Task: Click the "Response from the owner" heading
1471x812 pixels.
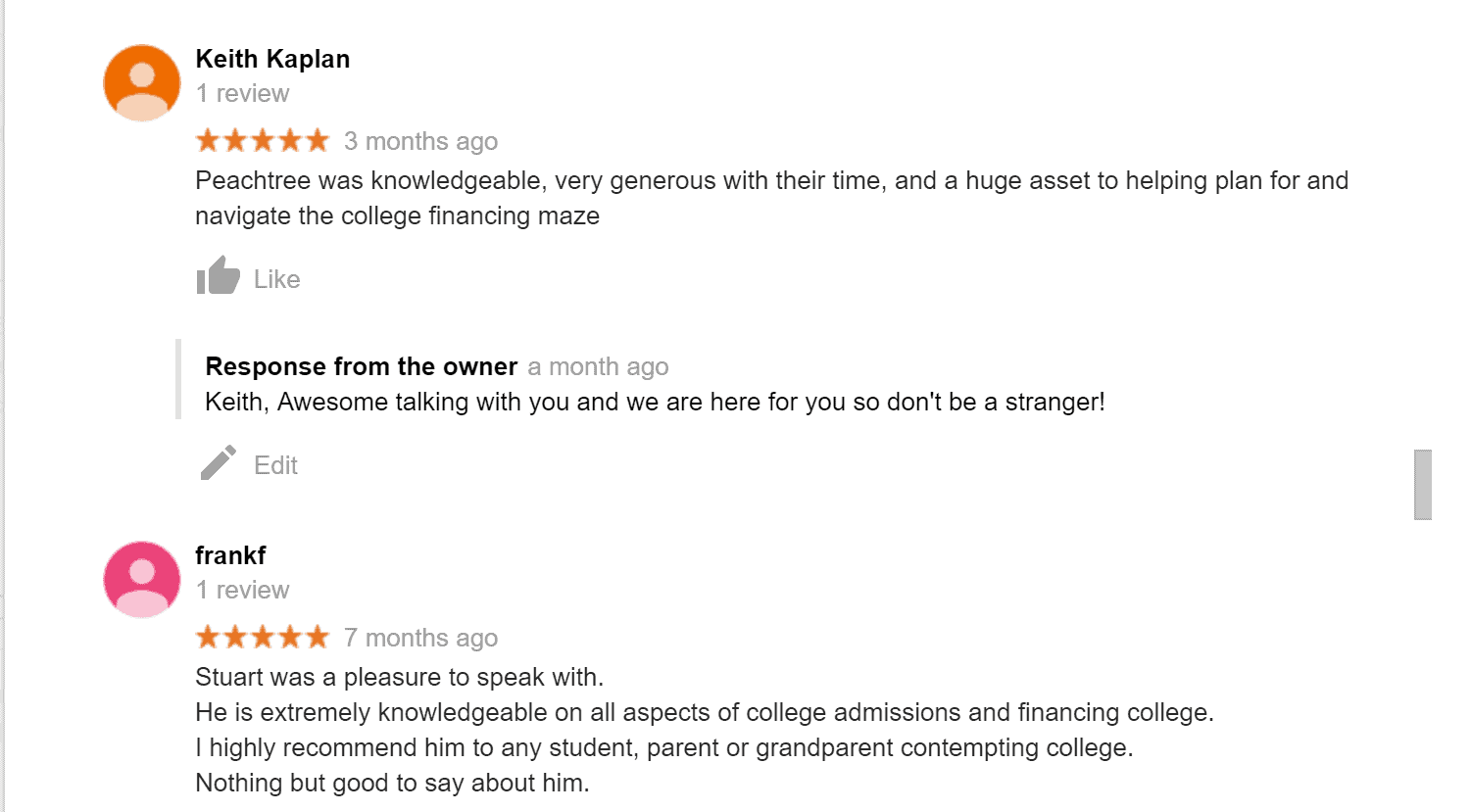Action: click(x=361, y=366)
